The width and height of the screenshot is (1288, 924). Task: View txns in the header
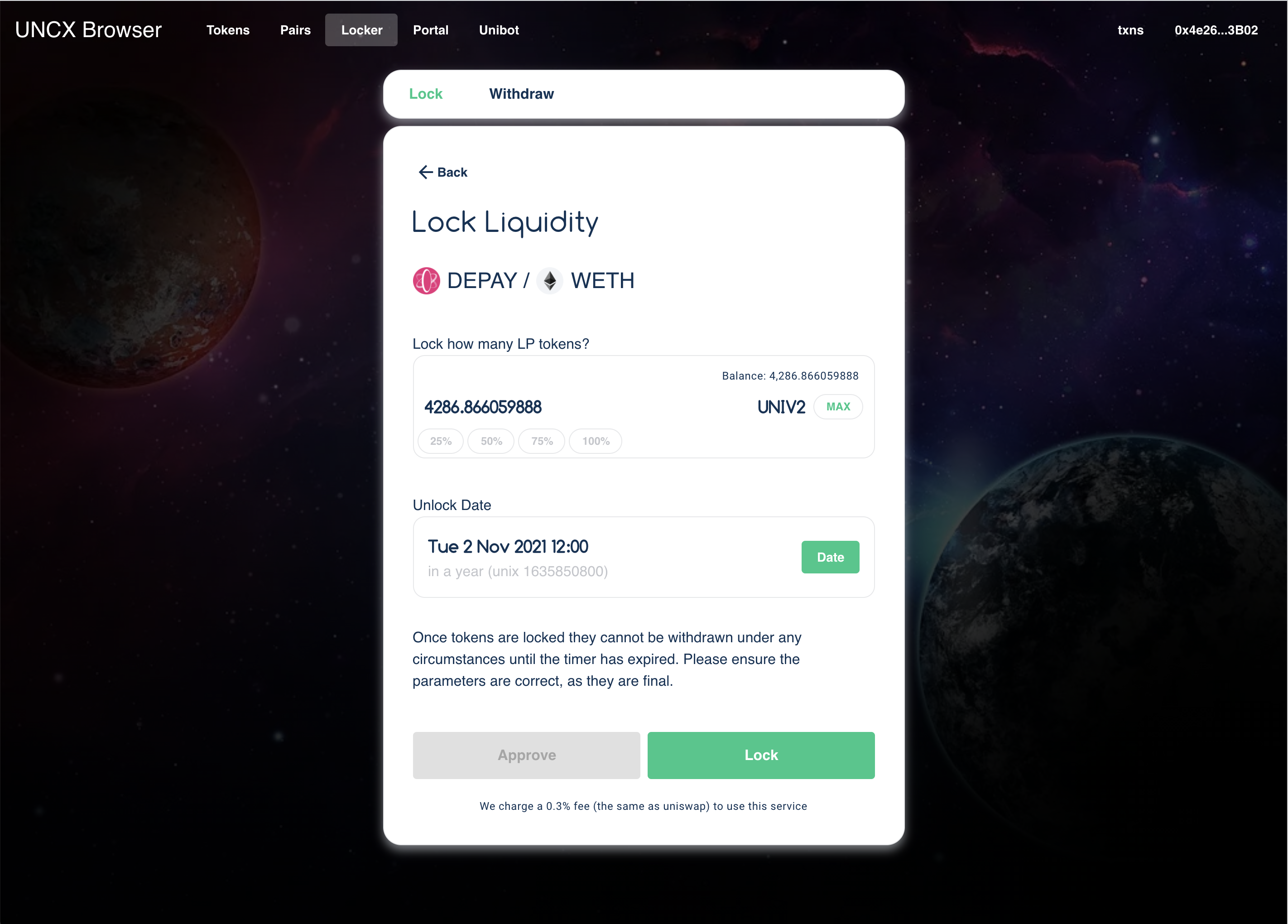tap(1130, 30)
